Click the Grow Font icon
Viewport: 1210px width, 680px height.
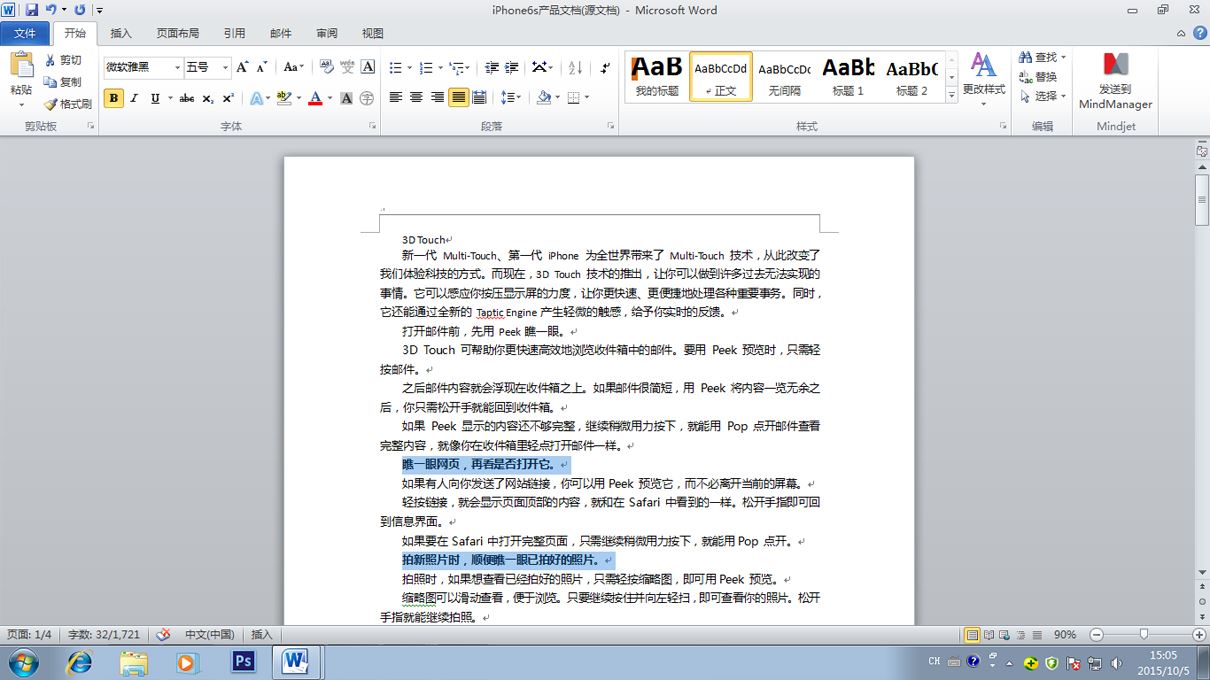point(242,67)
